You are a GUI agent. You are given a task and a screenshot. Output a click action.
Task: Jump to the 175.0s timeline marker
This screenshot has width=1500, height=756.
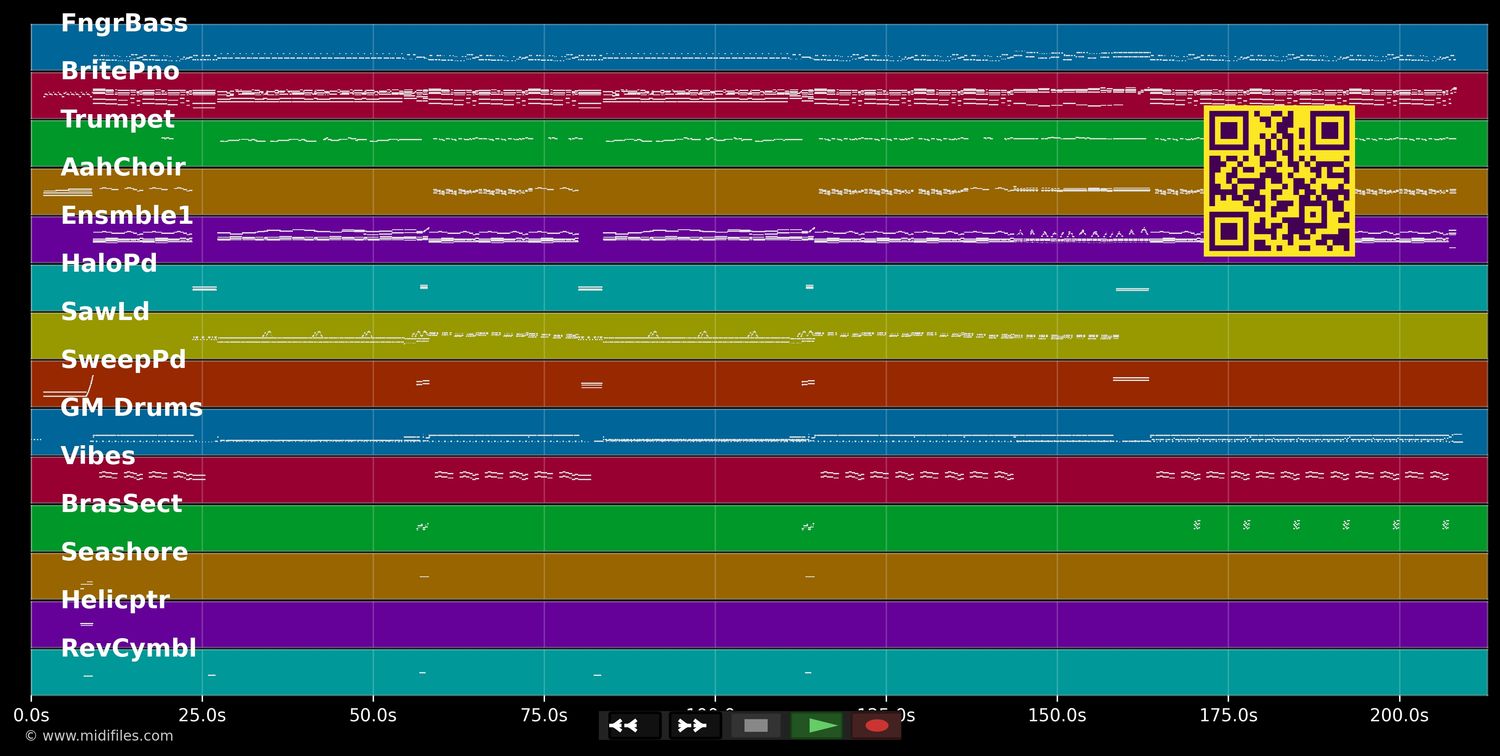click(1230, 715)
